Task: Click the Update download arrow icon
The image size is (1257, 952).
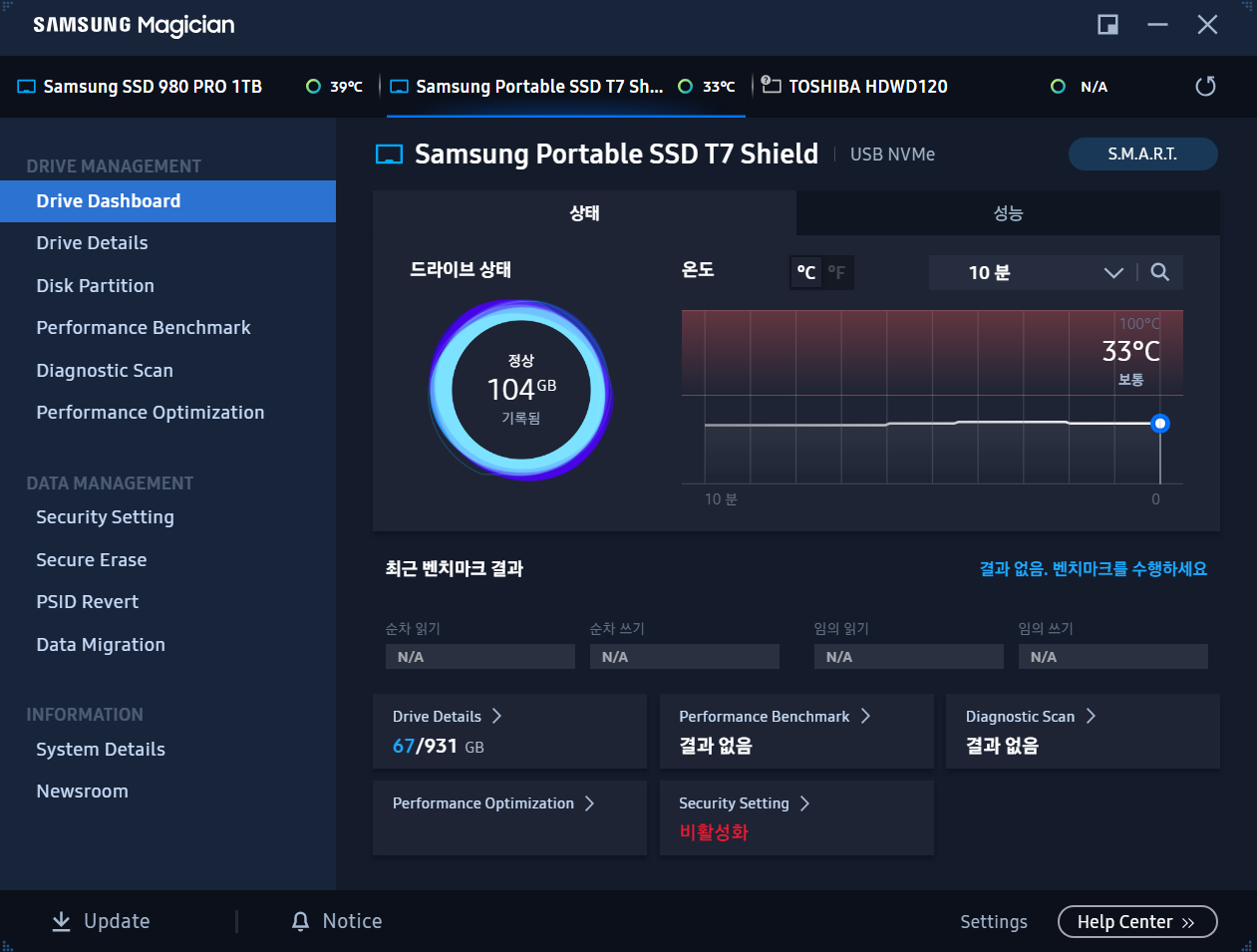Action: point(61,921)
